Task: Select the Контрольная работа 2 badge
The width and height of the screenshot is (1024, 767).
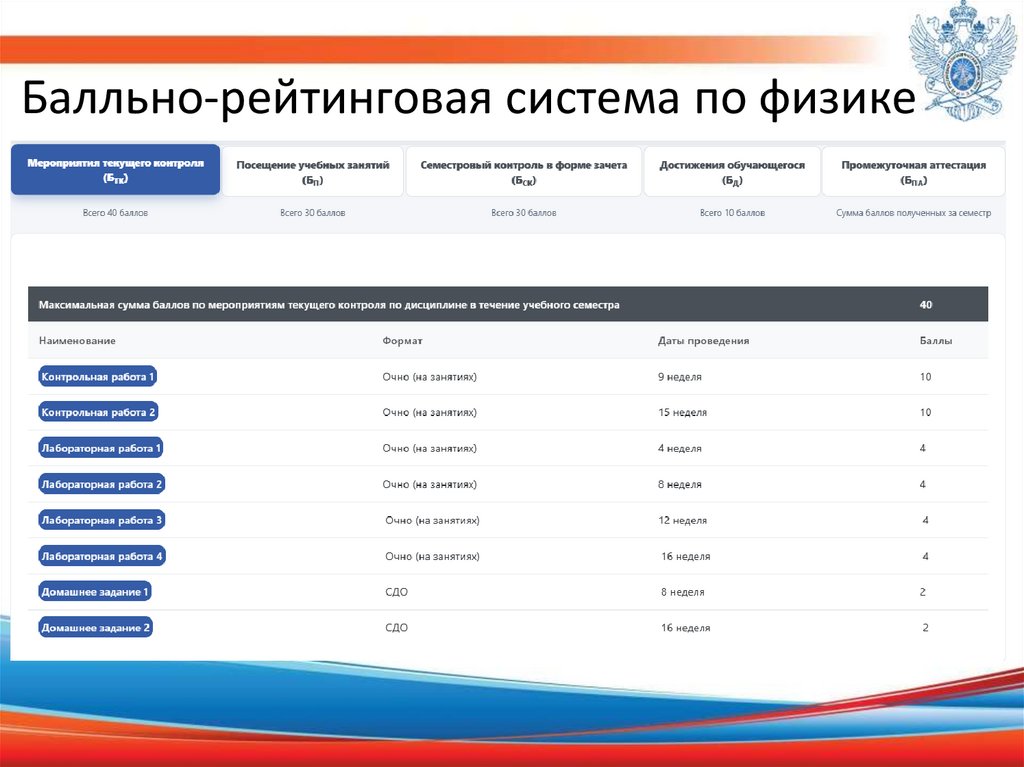Action: click(x=98, y=412)
